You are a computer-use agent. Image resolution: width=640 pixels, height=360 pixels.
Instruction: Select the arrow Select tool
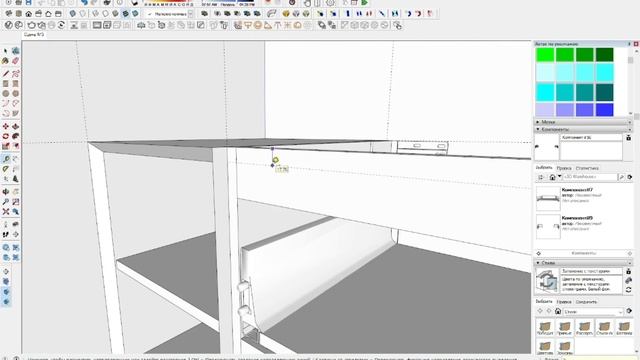coord(6,51)
